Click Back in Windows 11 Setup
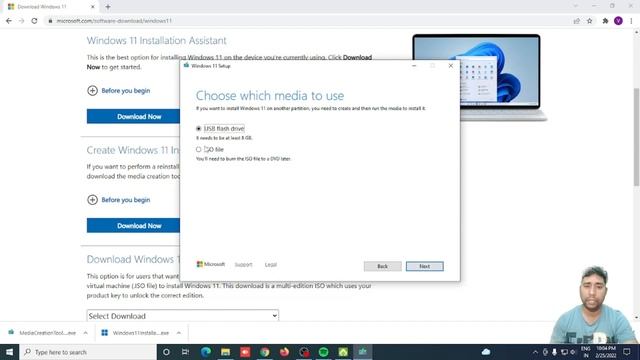The width and height of the screenshot is (640, 360). [x=382, y=266]
